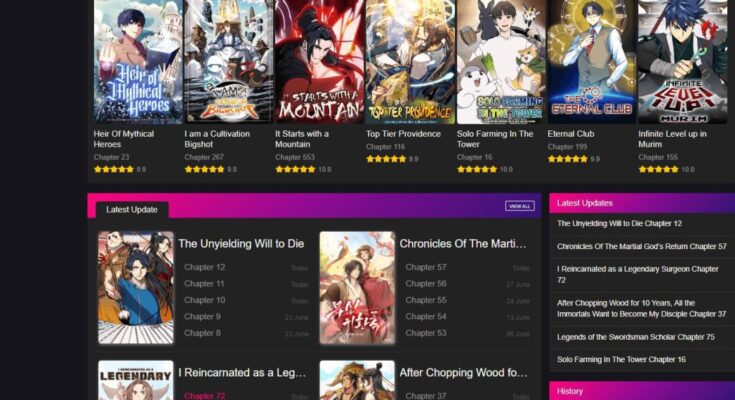
Task: Select the Latest Update tab
Action: tap(132, 210)
